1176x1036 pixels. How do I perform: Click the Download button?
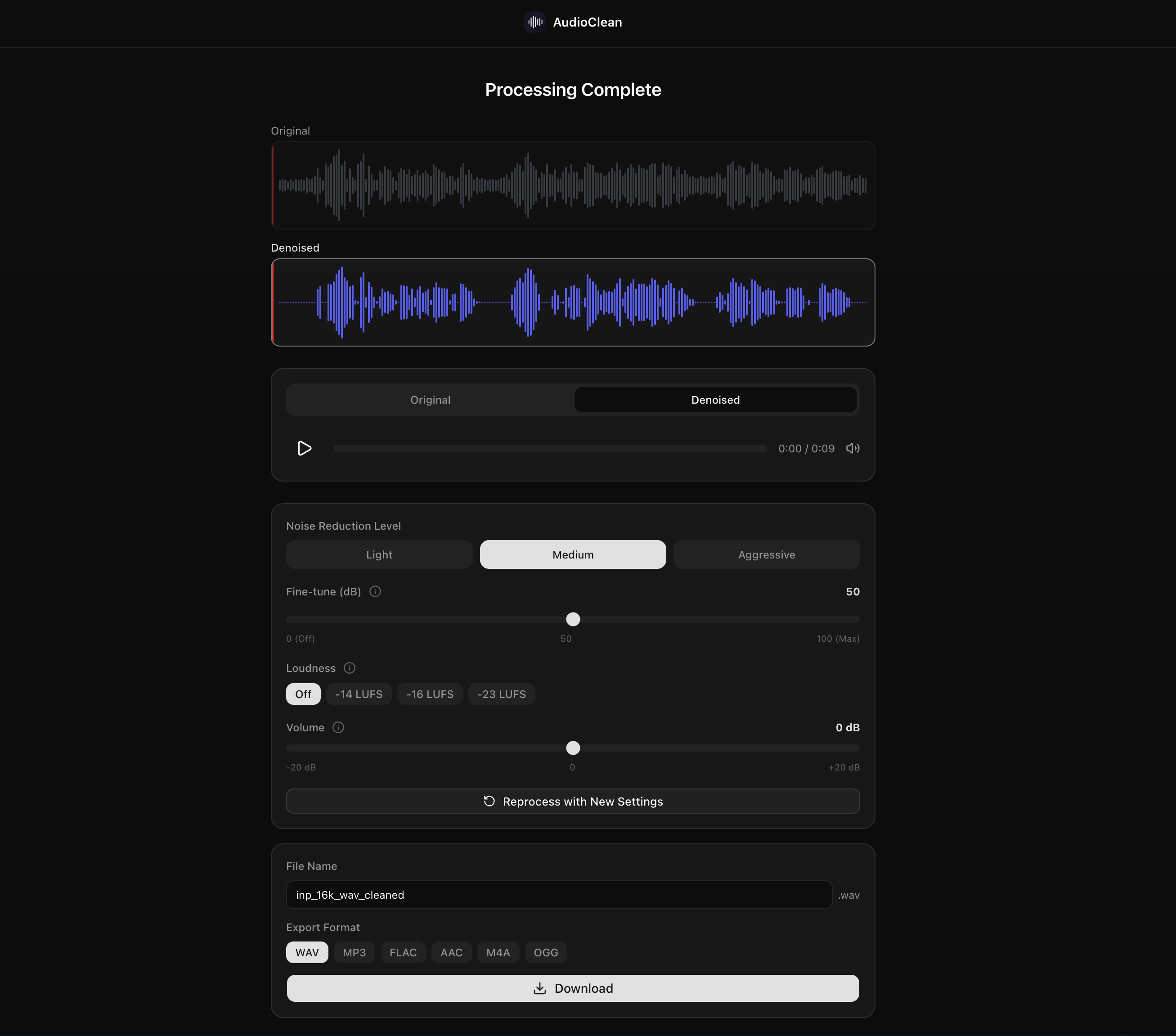pyautogui.click(x=572, y=988)
